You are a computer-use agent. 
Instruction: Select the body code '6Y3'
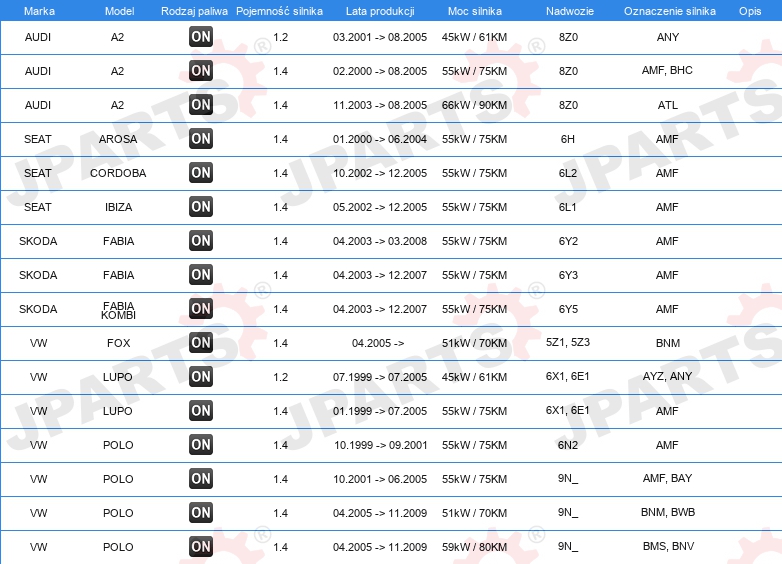568,275
